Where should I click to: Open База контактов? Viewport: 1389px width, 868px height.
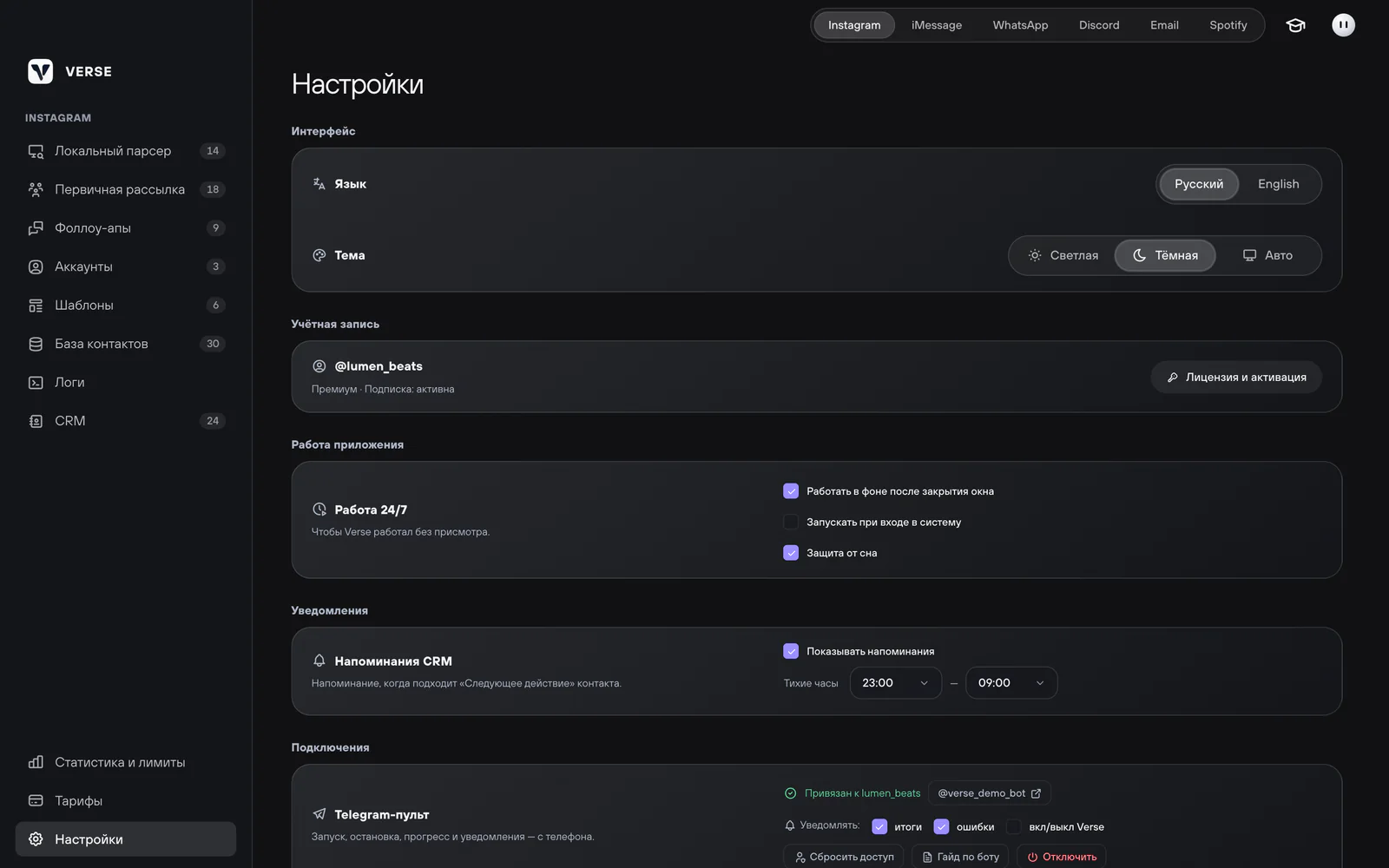click(126, 344)
